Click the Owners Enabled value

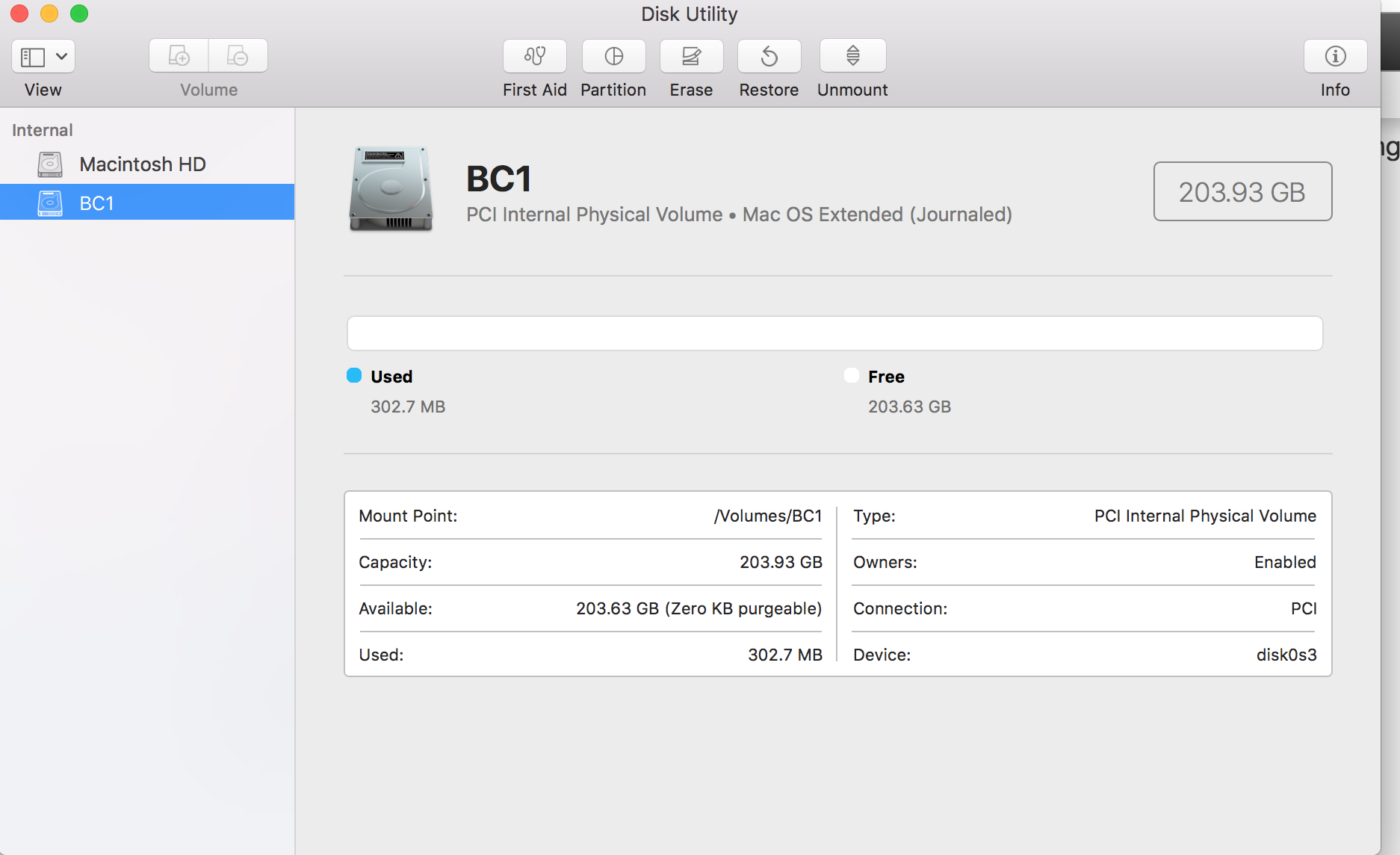point(1285,562)
